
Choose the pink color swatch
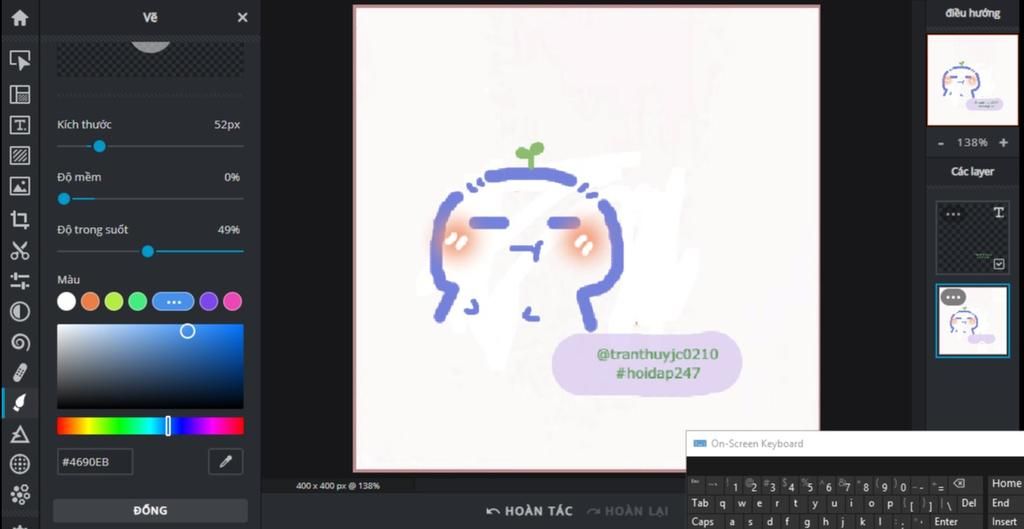coord(232,301)
